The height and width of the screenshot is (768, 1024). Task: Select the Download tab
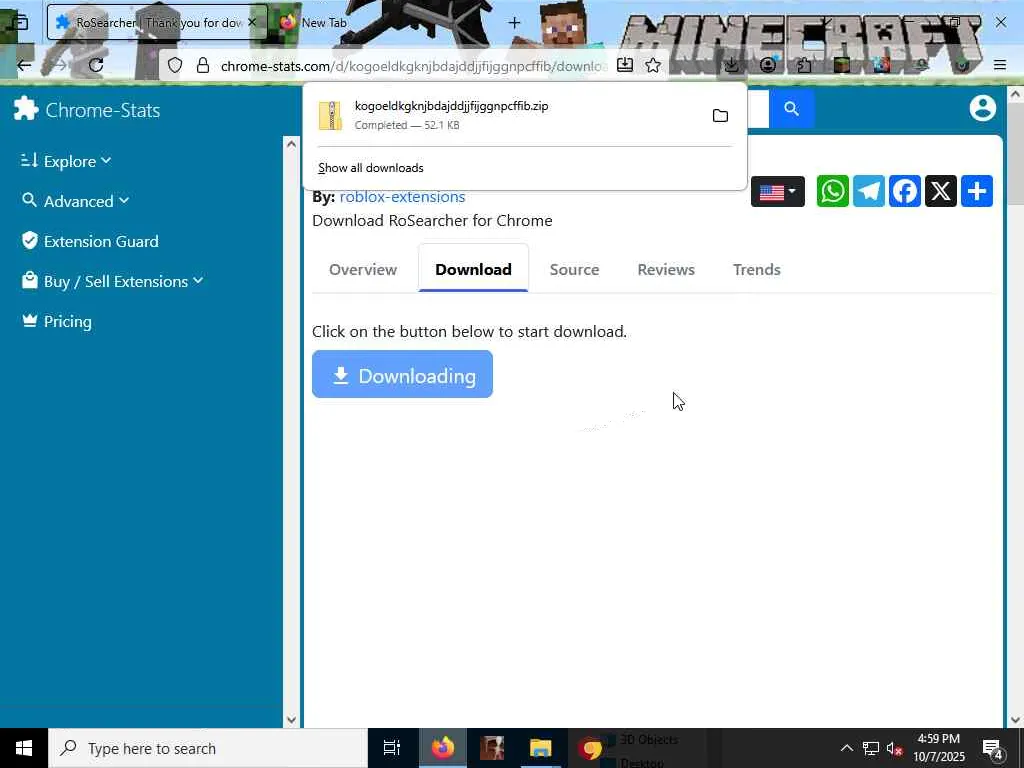(x=473, y=270)
